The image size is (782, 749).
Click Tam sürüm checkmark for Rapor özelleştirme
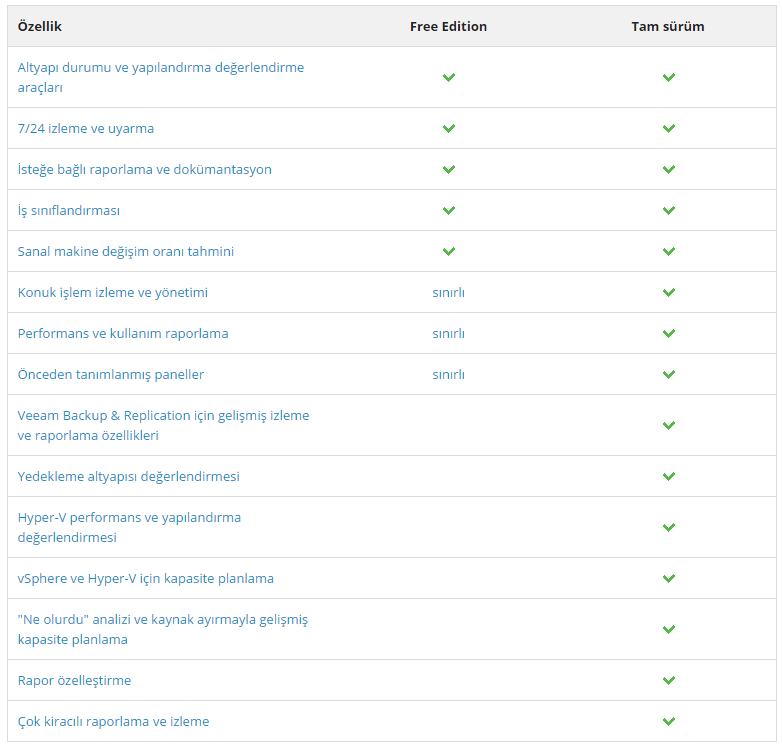[x=668, y=681]
